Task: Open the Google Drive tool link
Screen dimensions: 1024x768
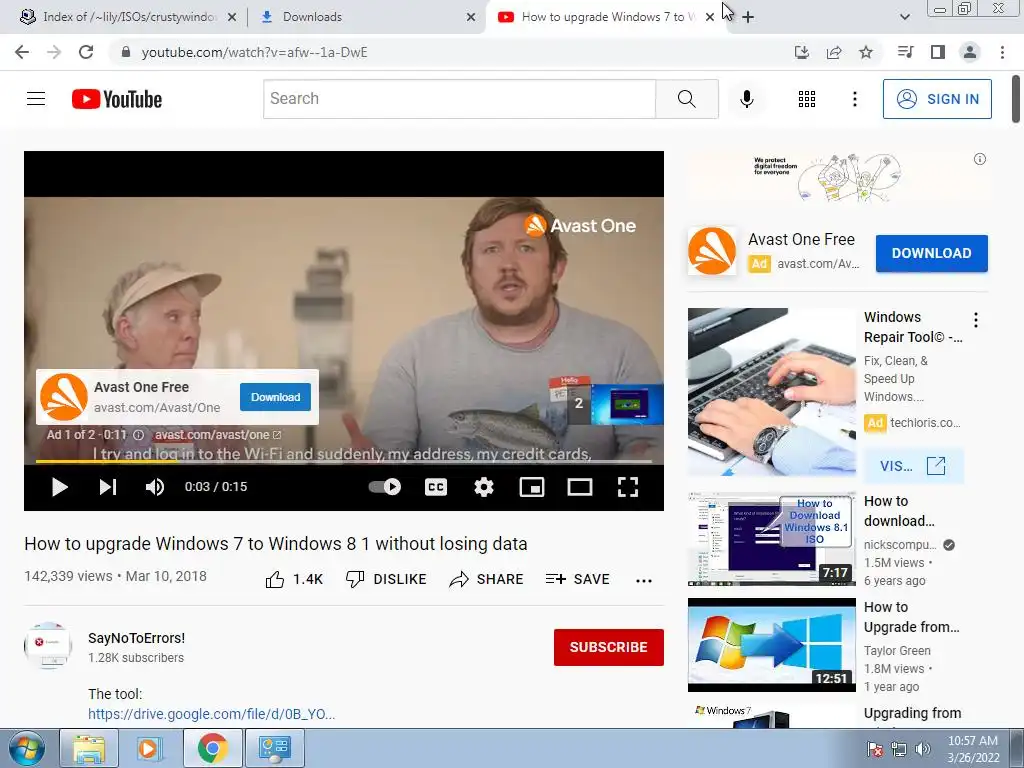Action: tap(212, 714)
